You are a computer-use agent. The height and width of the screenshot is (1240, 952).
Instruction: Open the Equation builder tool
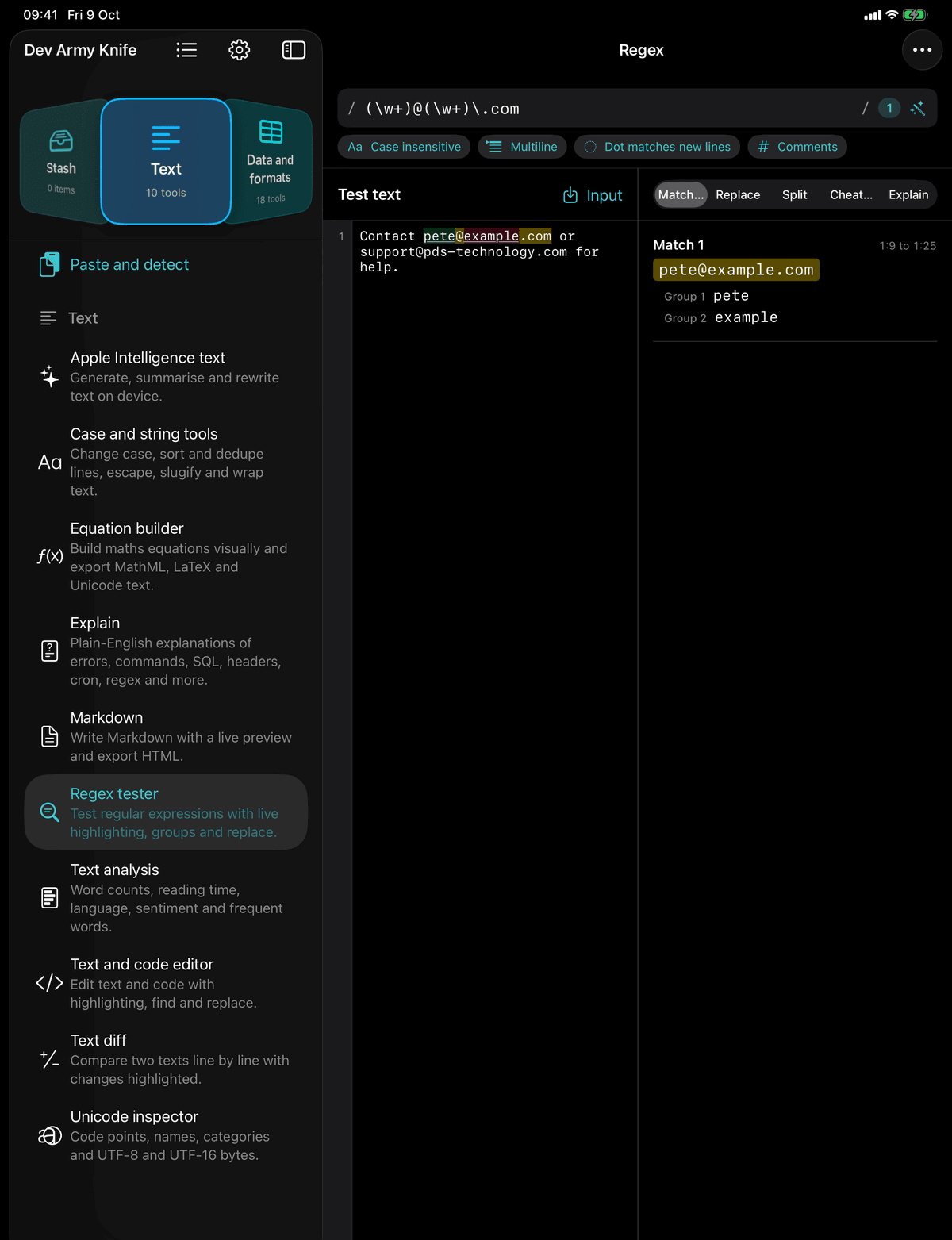[166, 556]
